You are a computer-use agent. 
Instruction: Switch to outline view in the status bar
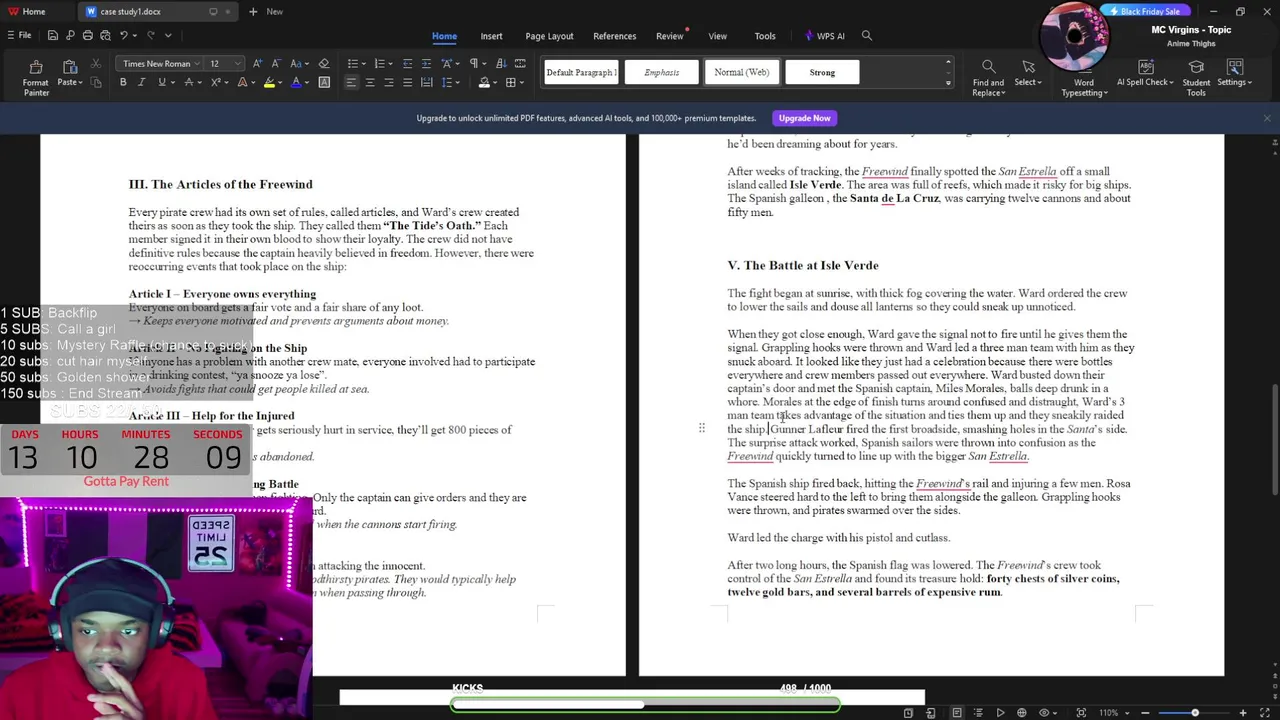click(979, 713)
